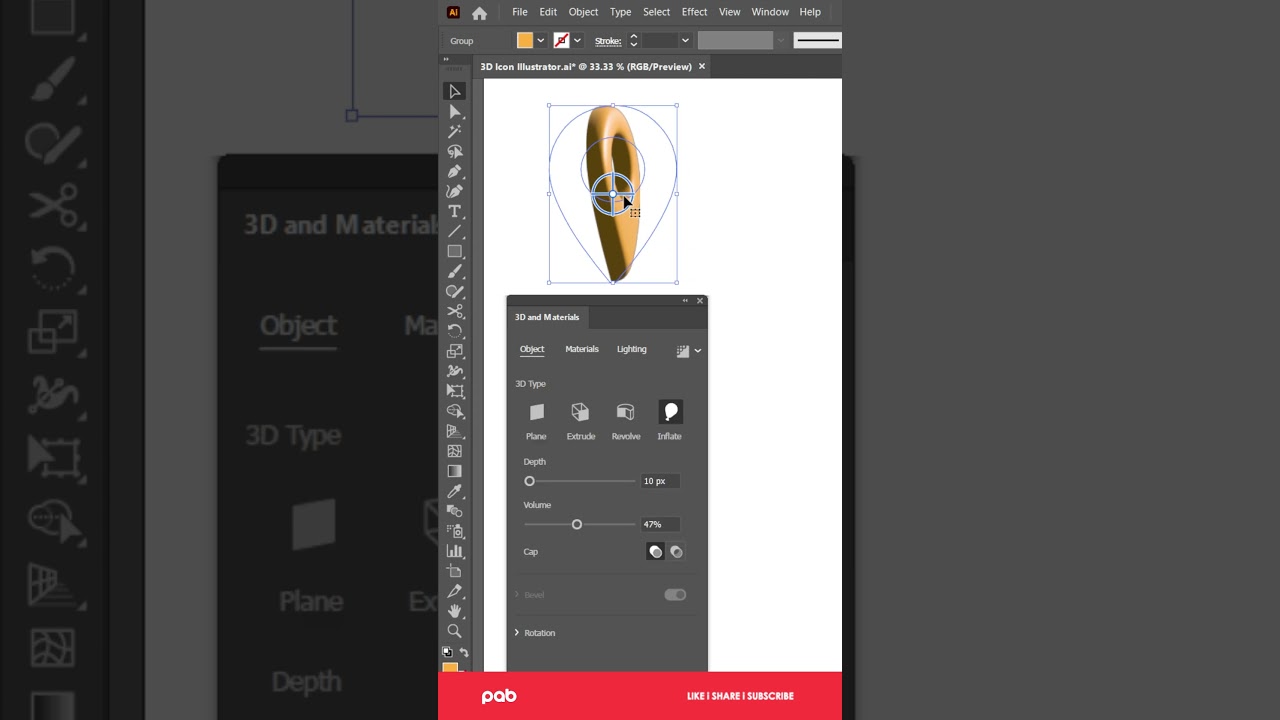Select the Free Transform tool

(x=455, y=391)
